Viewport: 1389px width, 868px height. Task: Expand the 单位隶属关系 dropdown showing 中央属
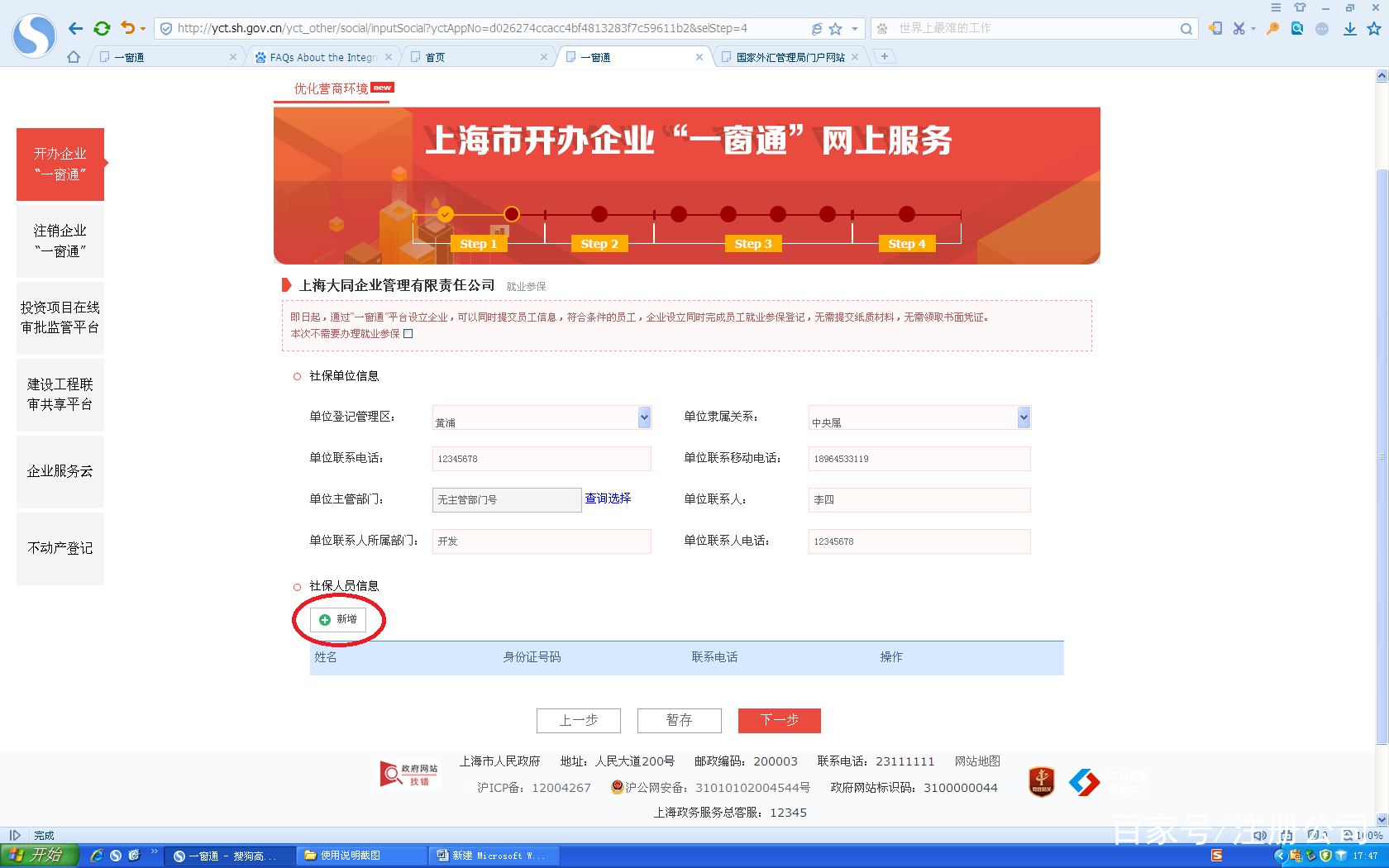tap(1024, 417)
